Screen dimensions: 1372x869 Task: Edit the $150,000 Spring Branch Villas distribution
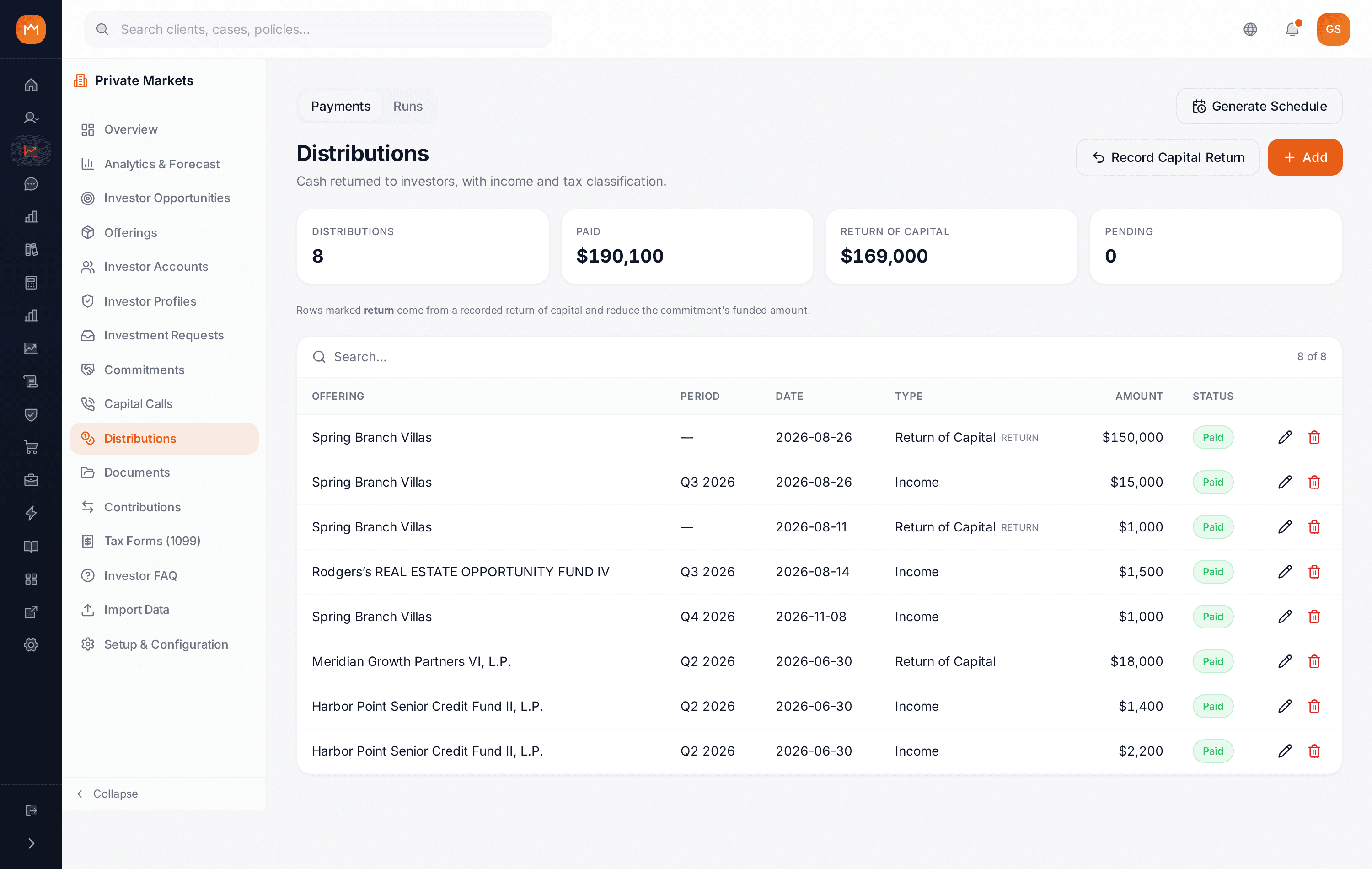[x=1284, y=437]
